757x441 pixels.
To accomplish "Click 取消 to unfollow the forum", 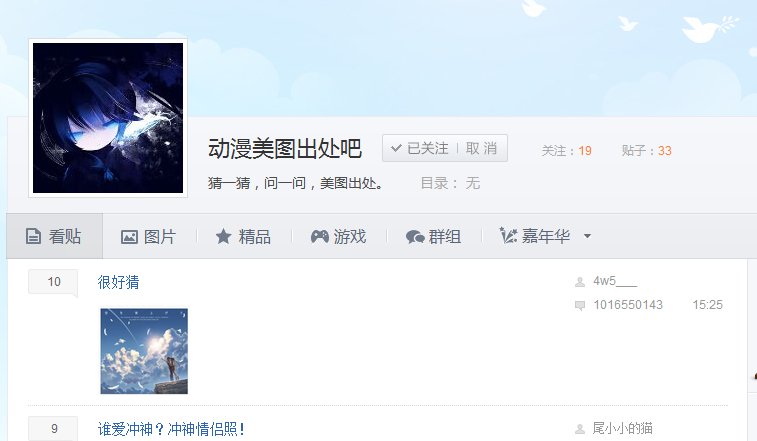I will [x=481, y=148].
